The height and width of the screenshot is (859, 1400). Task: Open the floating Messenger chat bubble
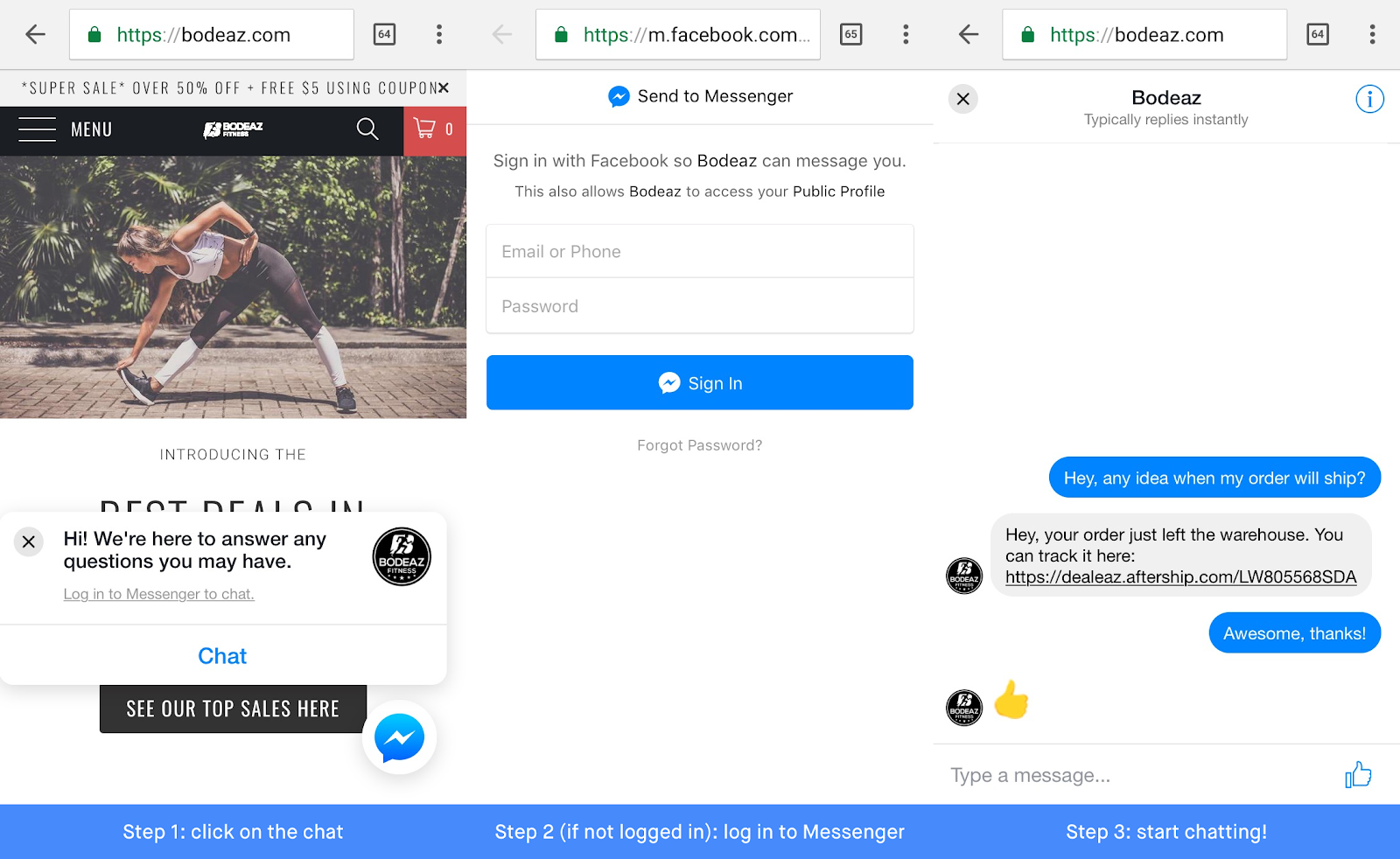(x=399, y=737)
